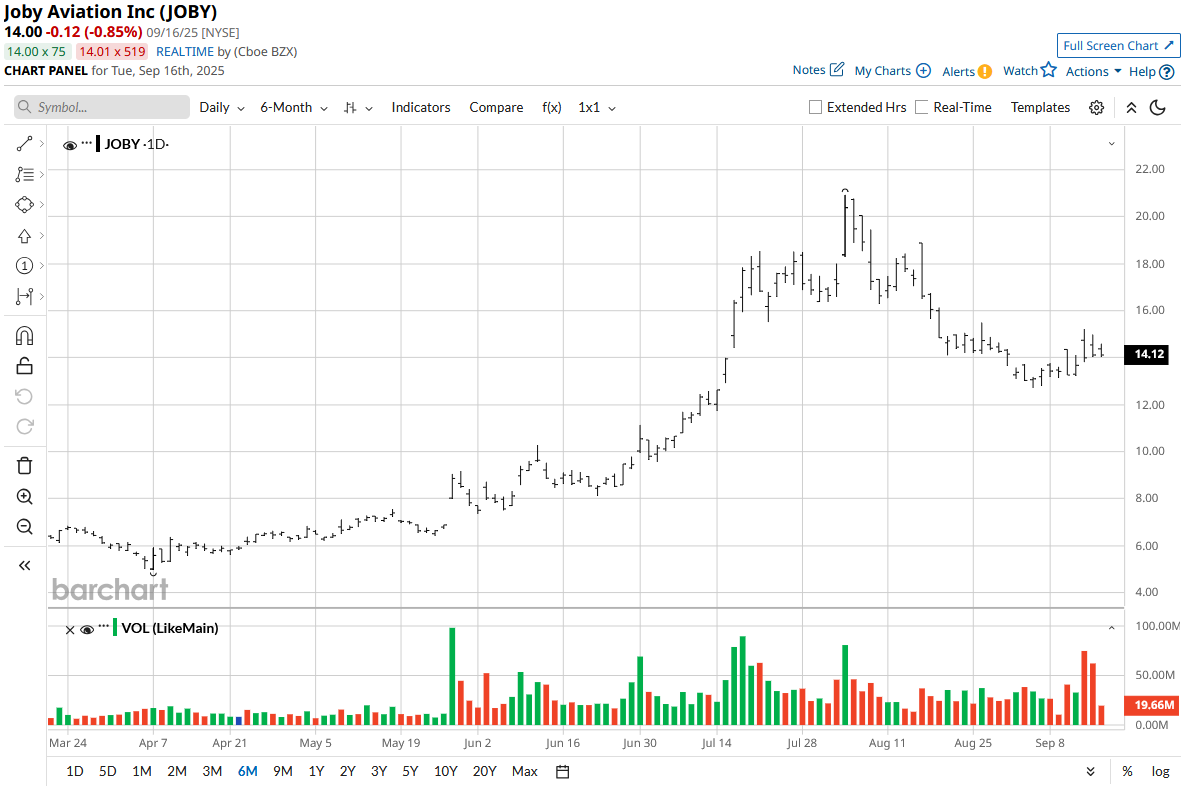
Task: Open the Compare menu
Action: [496, 107]
